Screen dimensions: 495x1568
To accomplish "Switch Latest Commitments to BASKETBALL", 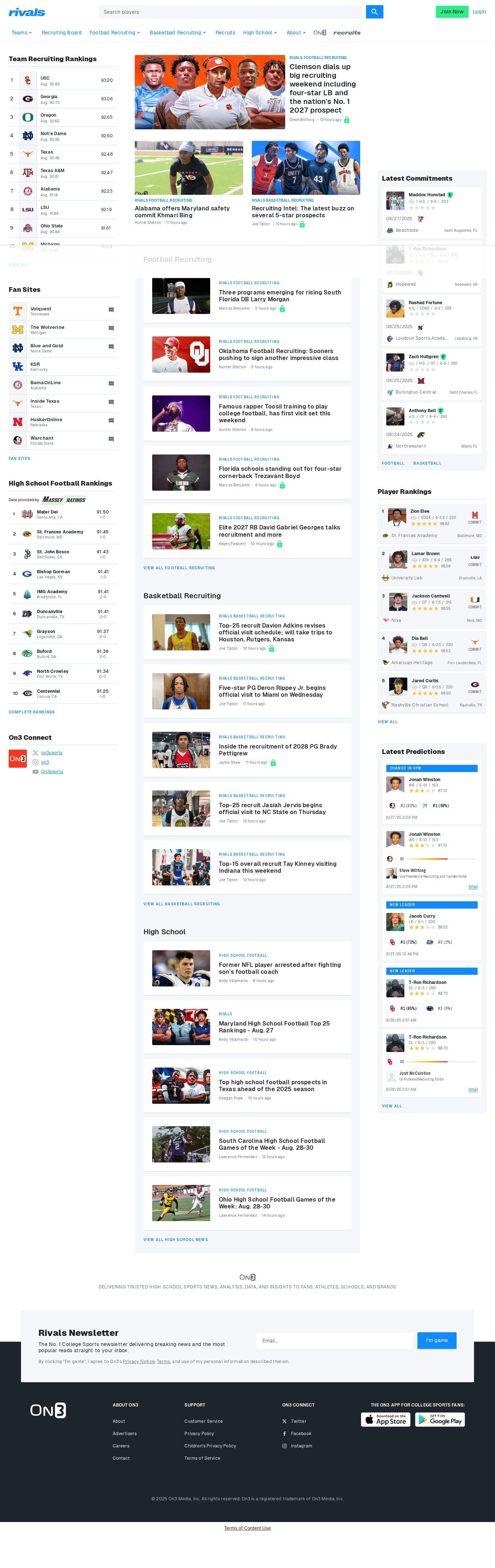I will [x=427, y=463].
